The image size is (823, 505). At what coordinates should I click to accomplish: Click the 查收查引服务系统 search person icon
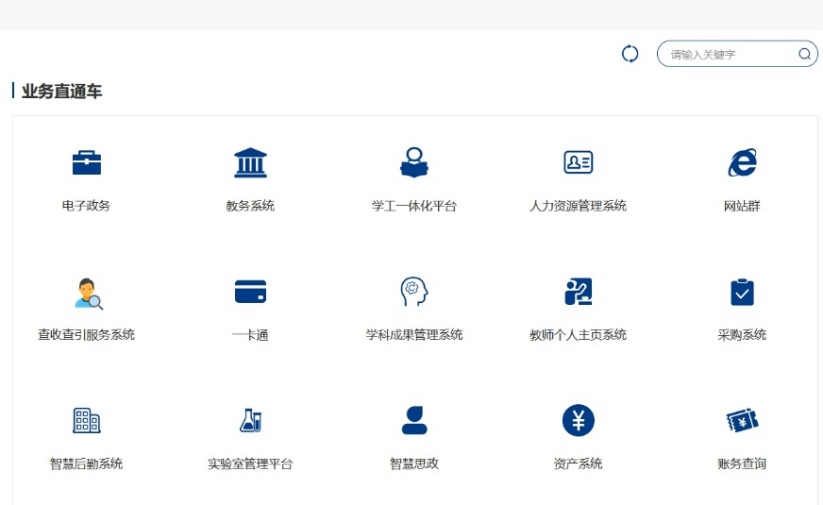[x=87, y=292]
